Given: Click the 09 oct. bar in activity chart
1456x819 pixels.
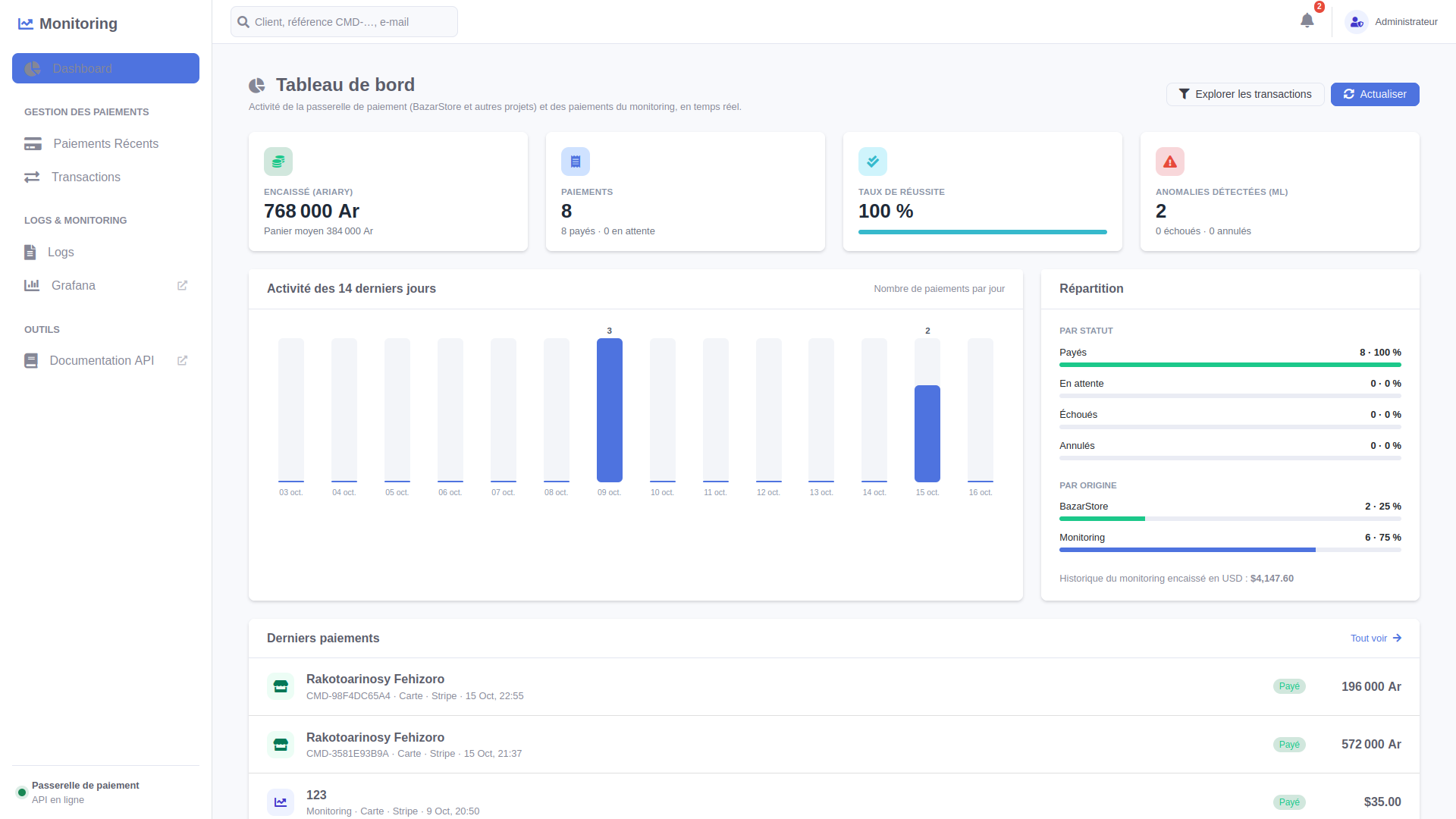Looking at the screenshot, I should pos(609,410).
